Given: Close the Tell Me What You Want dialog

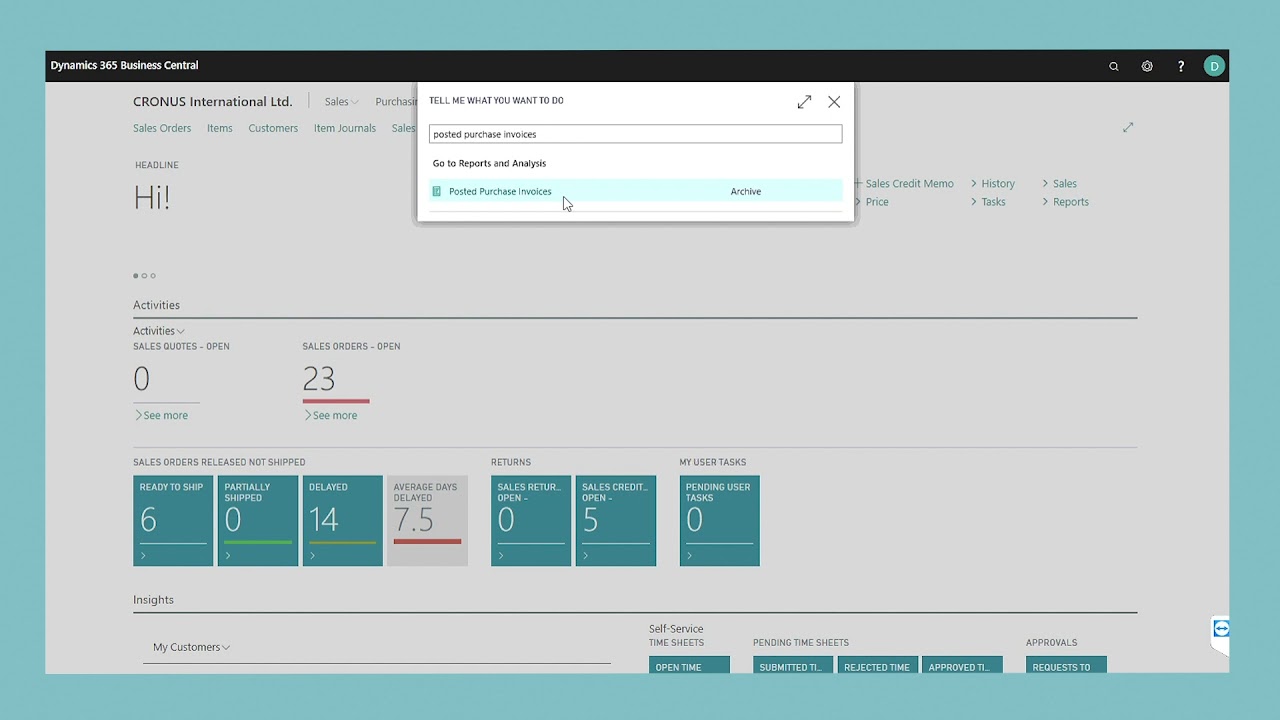Looking at the screenshot, I should click(x=834, y=102).
